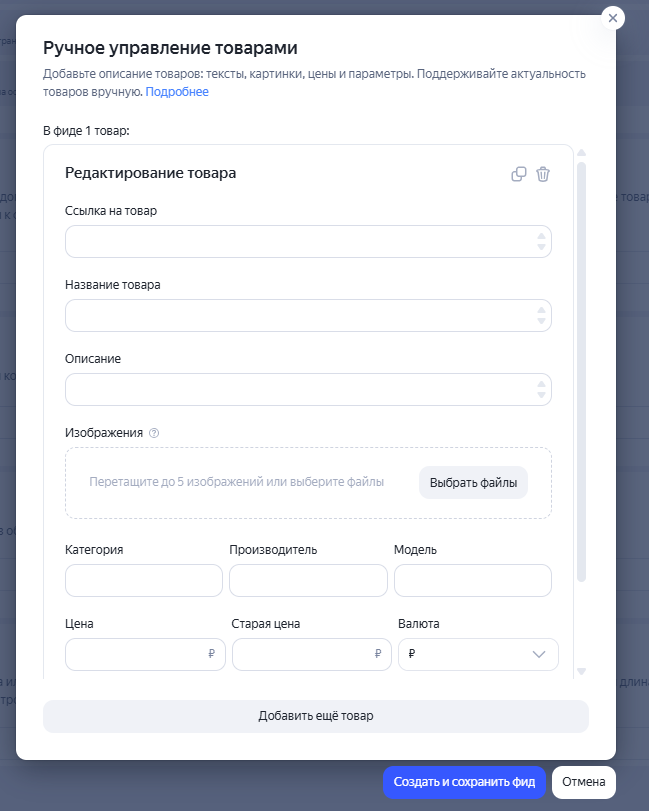This screenshot has width=649, height=811.
Task: Open the Валюта currency dropdown
Action: click(x=478, y=654)
